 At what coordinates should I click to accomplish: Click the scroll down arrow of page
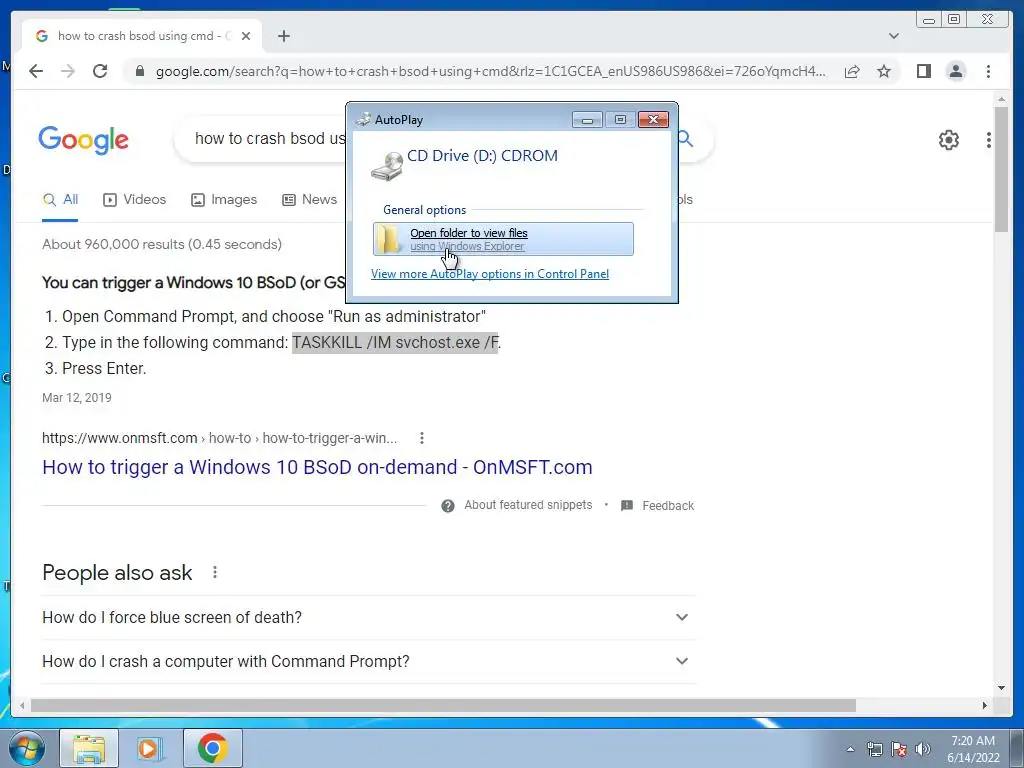tap(1001, 688)
